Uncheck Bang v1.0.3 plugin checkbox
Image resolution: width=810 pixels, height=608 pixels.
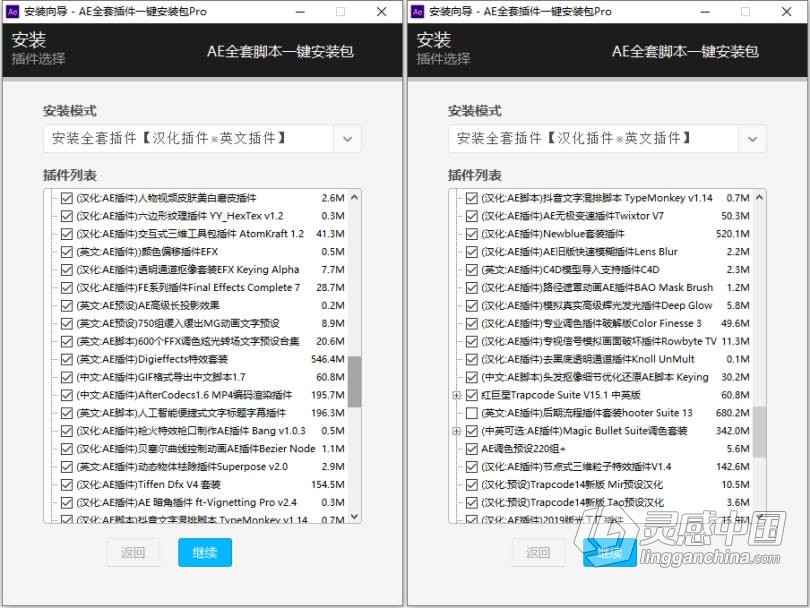click(67, 431)
